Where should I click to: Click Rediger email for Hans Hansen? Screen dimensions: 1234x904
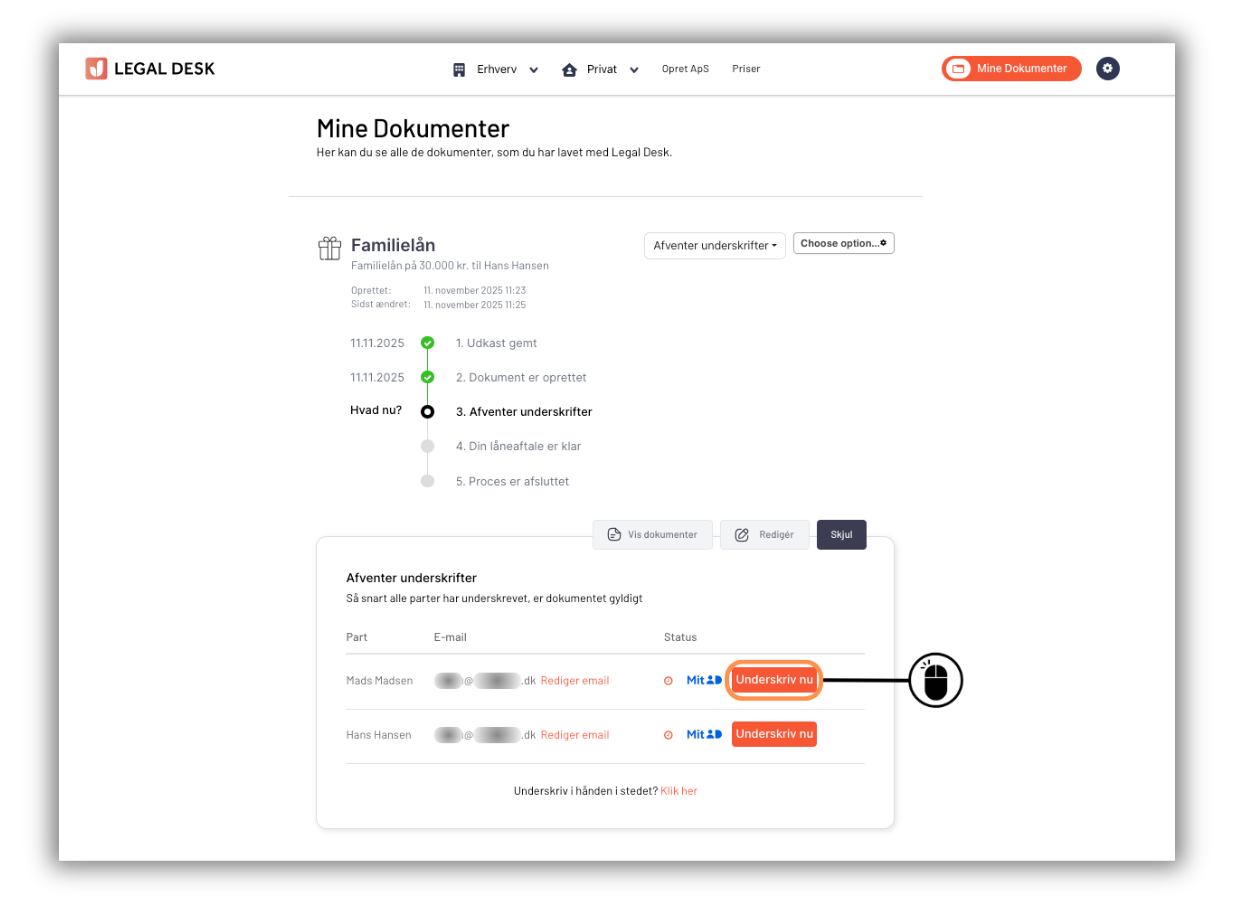point(575,735)
